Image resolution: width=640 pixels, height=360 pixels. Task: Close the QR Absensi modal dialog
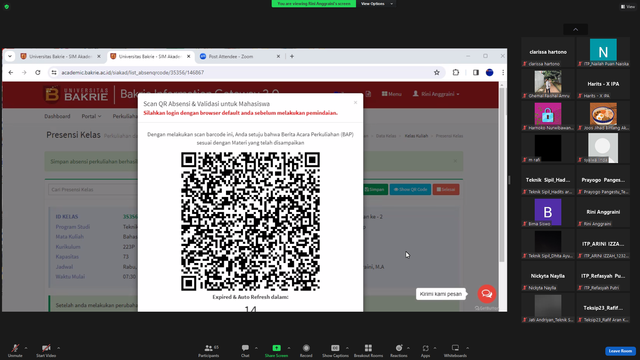pos(355,102)
